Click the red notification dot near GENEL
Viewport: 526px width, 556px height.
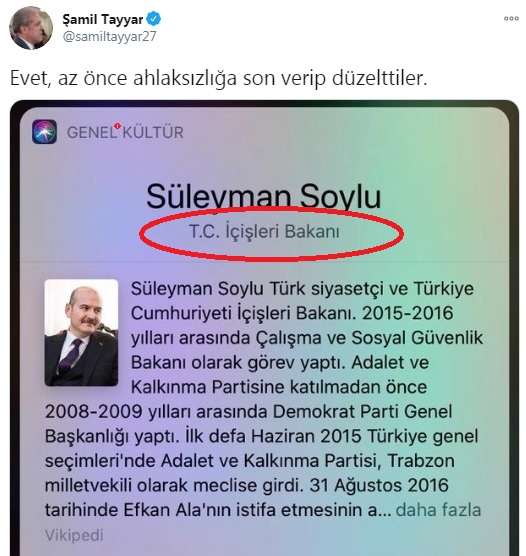click(x=117, y=126)
